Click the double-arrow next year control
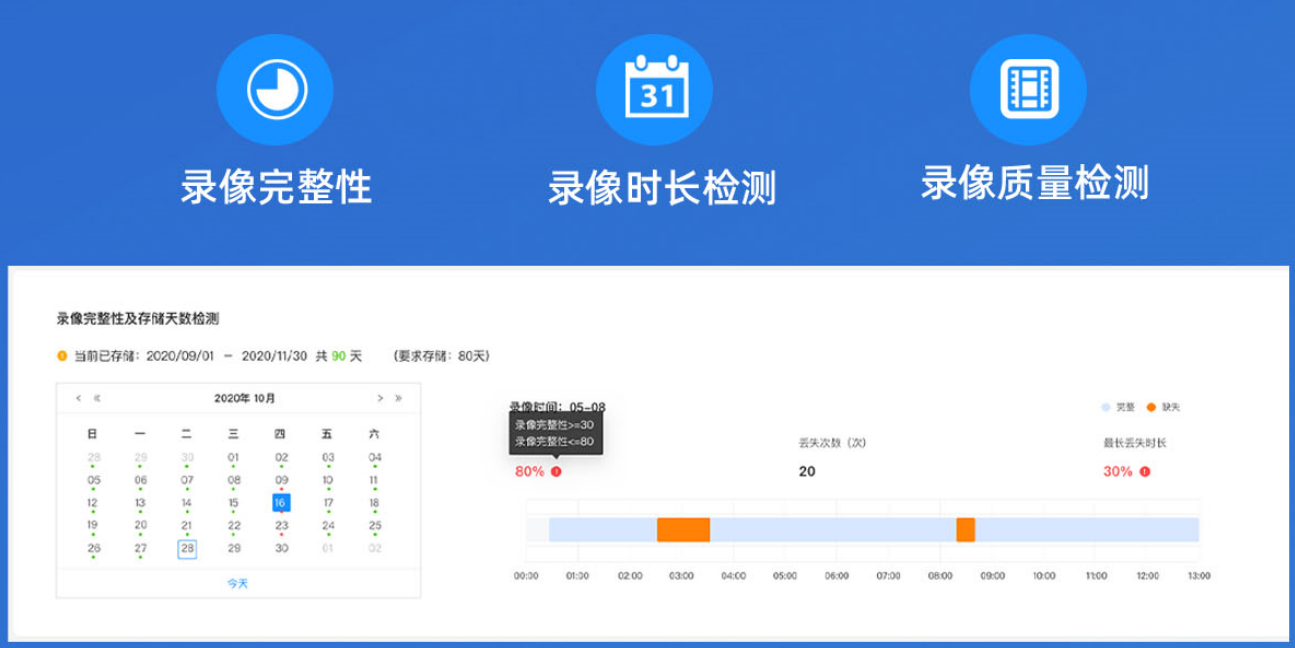1295x648 pixels. (396, 396)
